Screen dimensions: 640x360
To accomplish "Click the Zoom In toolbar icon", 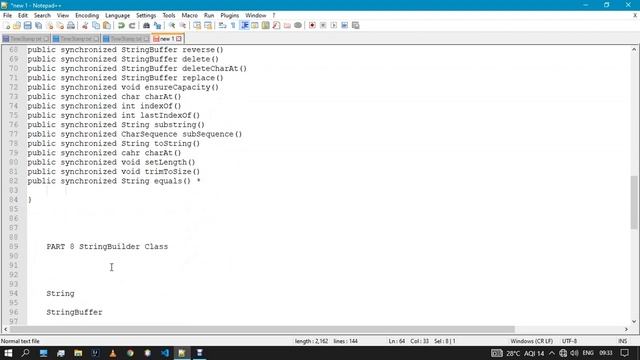I will [x=172, y=25].
